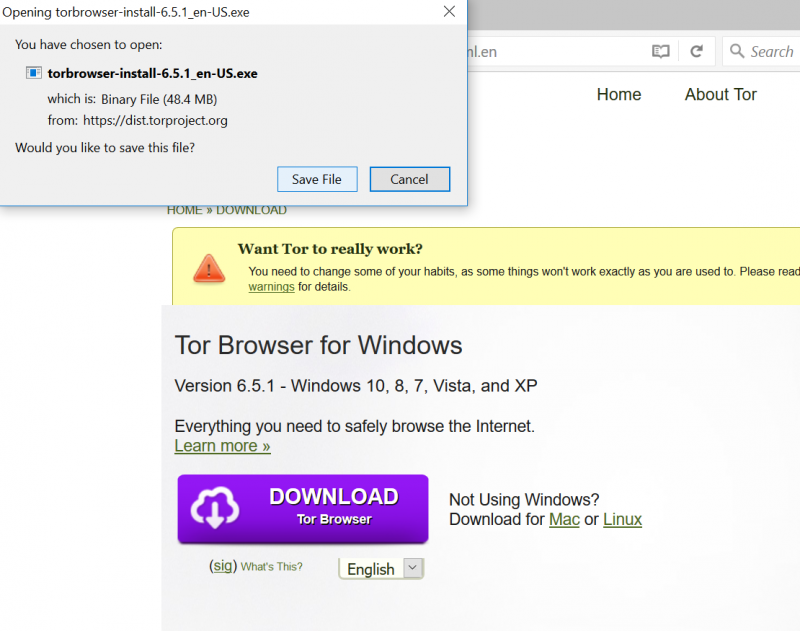Click the address bar URL text

(x=482, y=52)
